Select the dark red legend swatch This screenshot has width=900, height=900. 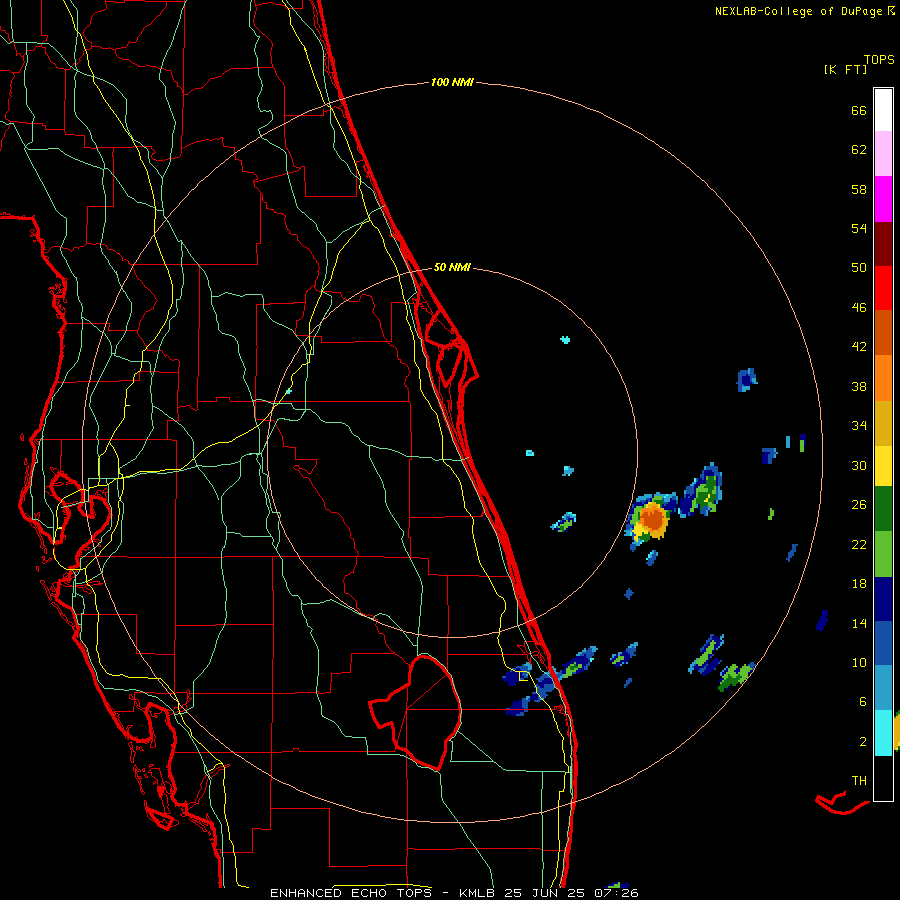(883, 244)
